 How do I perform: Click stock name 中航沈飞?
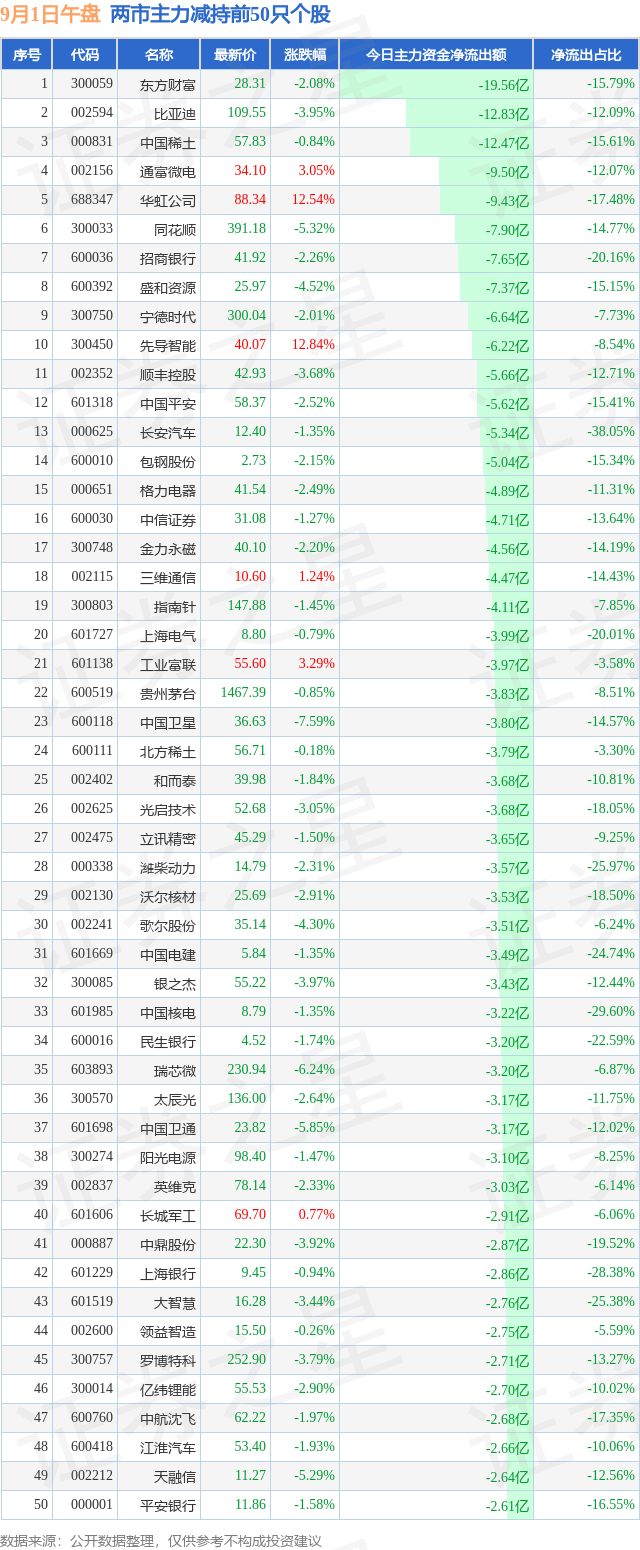[x=169, y=1418]
